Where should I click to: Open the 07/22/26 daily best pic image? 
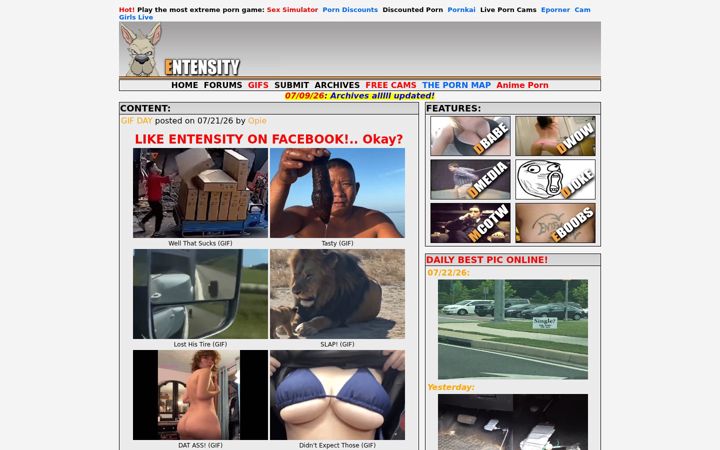[x=512, y=329]
